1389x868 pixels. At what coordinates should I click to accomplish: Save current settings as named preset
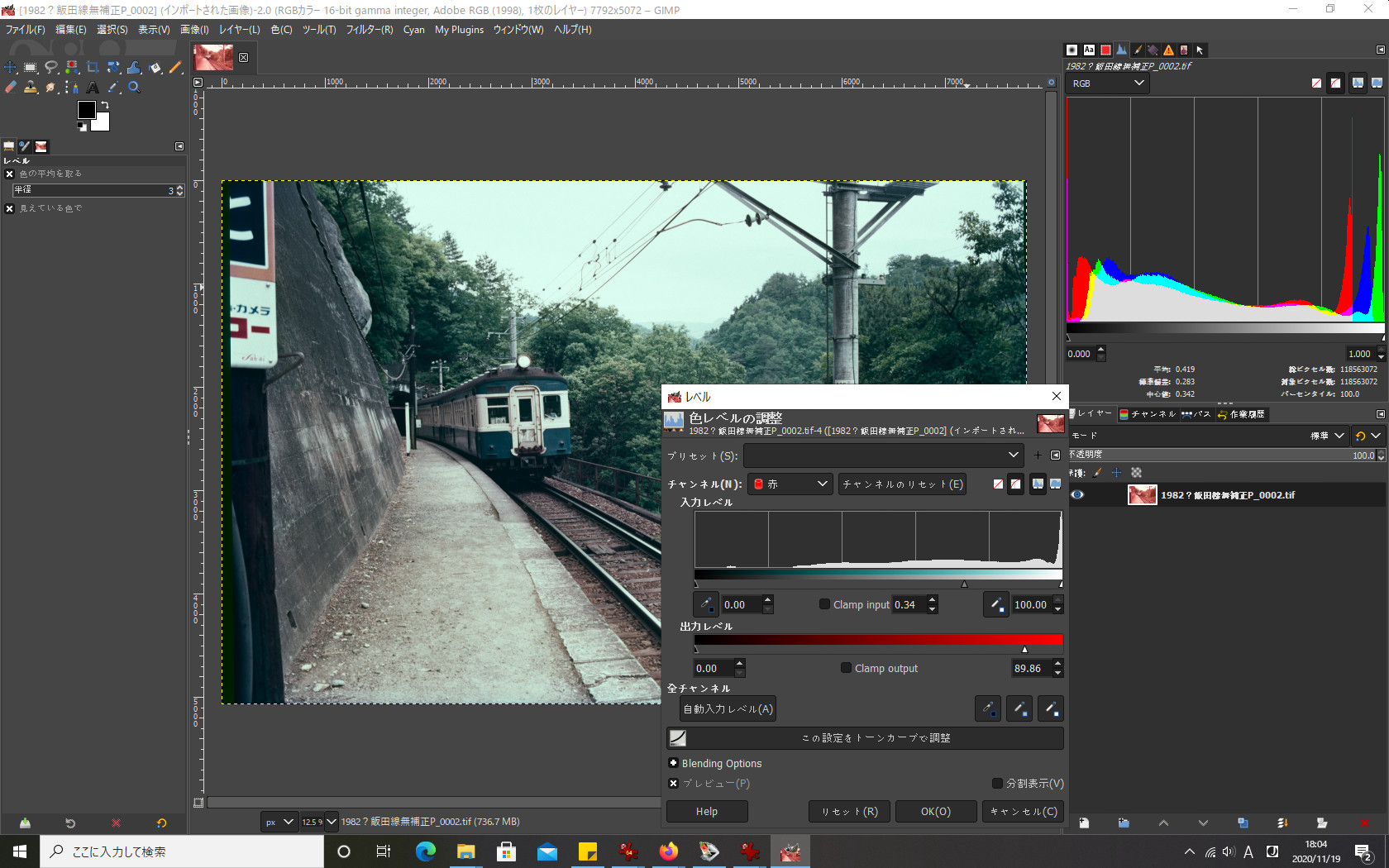1038,455
